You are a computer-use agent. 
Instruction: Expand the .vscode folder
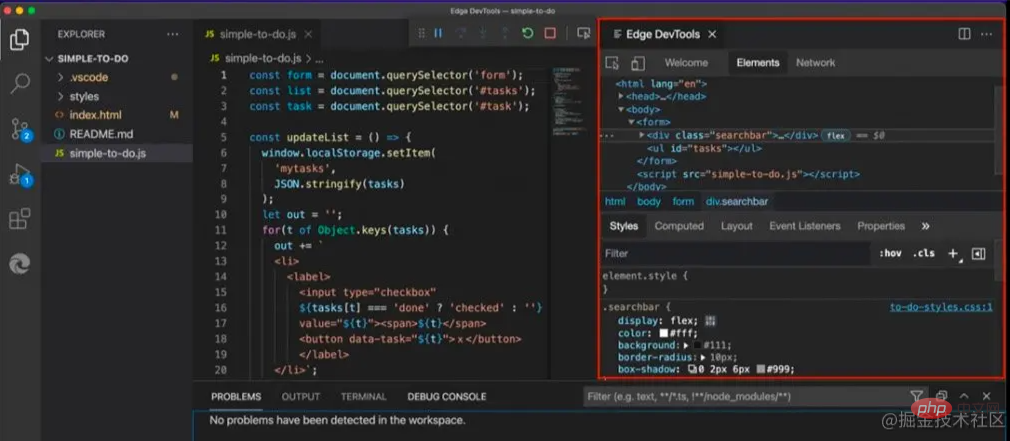[x=60, y=77]
